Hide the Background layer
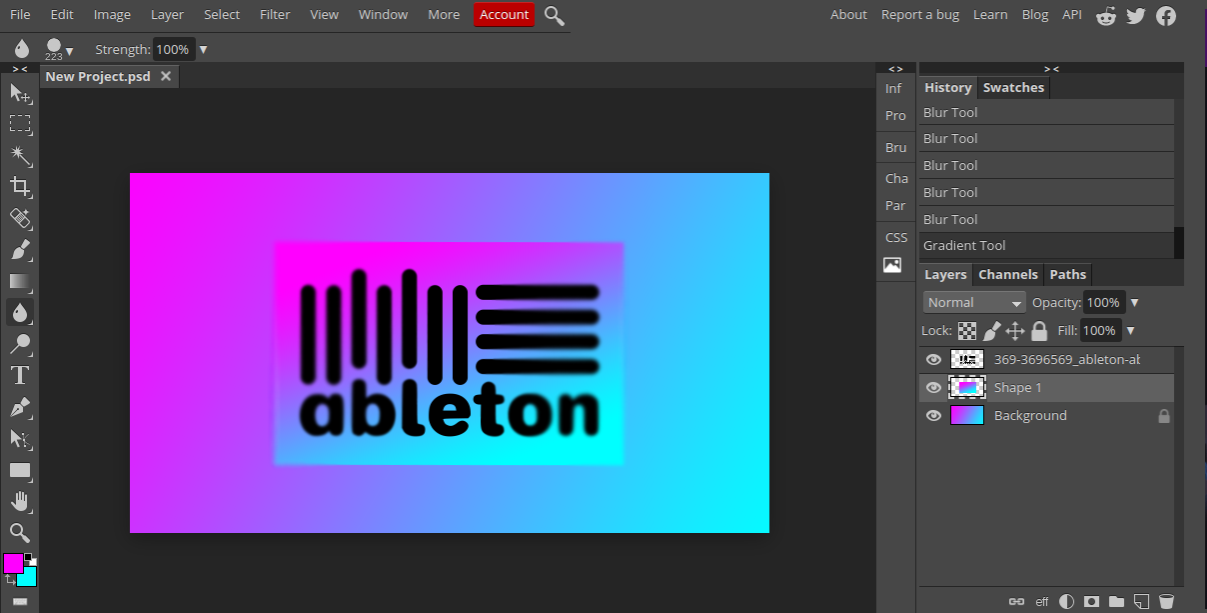 pos(933,415)
